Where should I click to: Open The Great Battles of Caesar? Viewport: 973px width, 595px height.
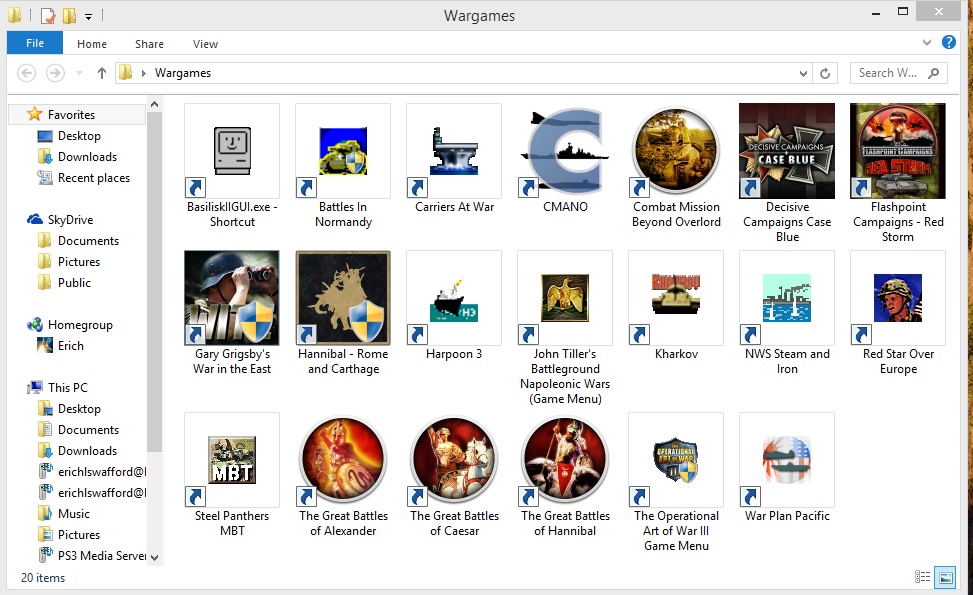click(454, 460)
